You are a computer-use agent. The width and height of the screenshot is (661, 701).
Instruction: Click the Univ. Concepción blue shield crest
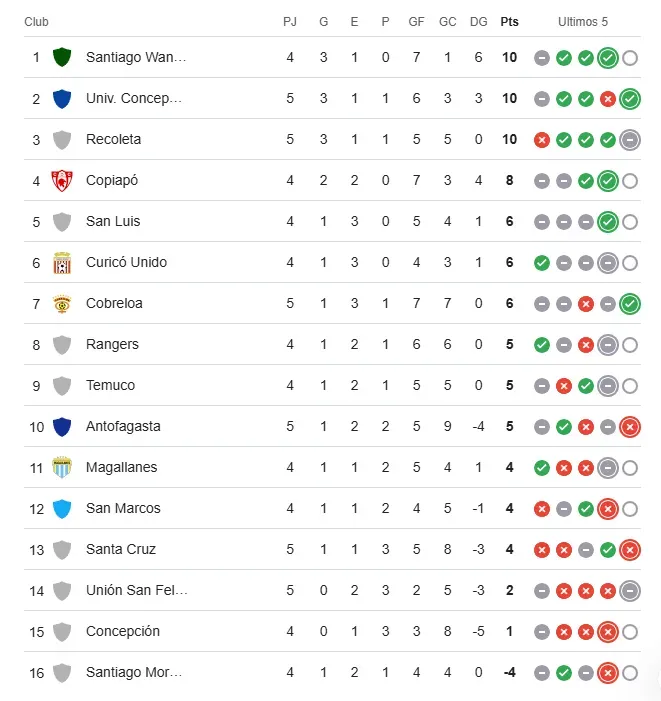[x=62, y=98]
